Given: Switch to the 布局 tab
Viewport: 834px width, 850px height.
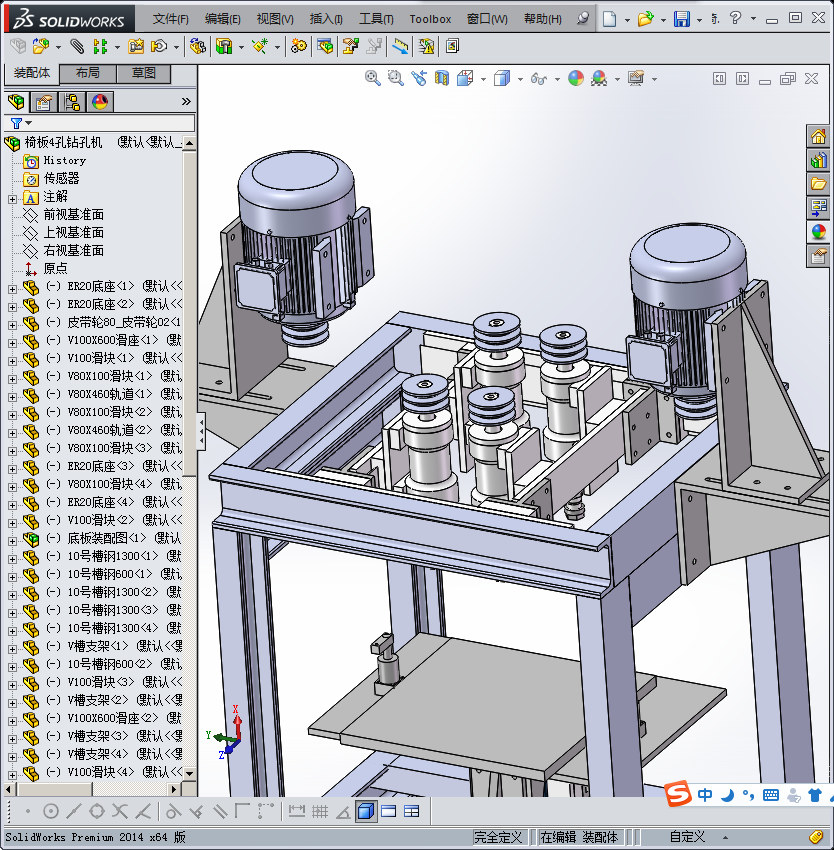Looking at the screenshot, I should tap(87, 73).
